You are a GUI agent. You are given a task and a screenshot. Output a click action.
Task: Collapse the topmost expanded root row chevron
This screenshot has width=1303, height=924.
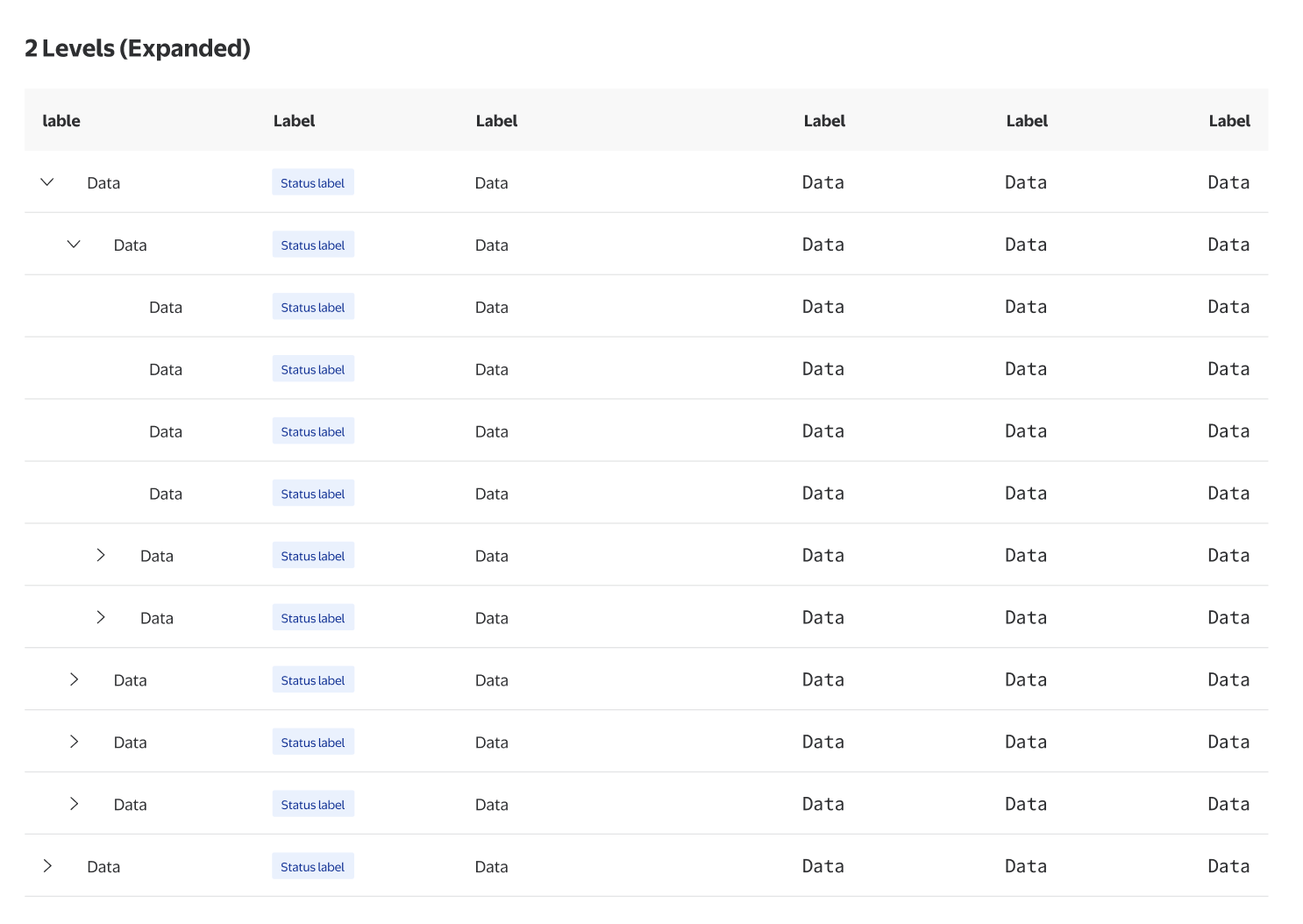pyautogui.click(x=47, y=182)
